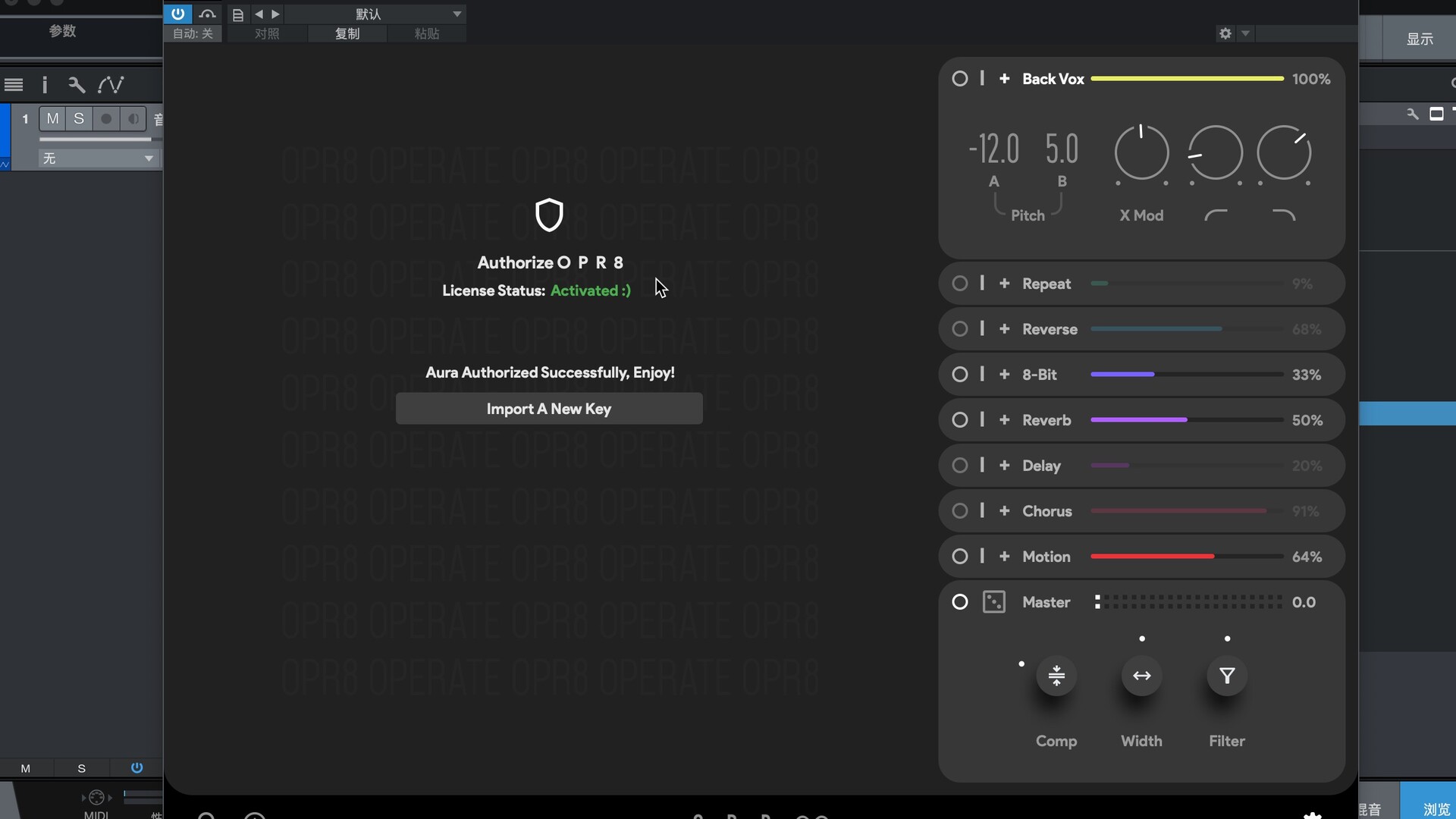Toggle the Reverb effect circle
1456x819 pixels.
[x=959, y=420]
